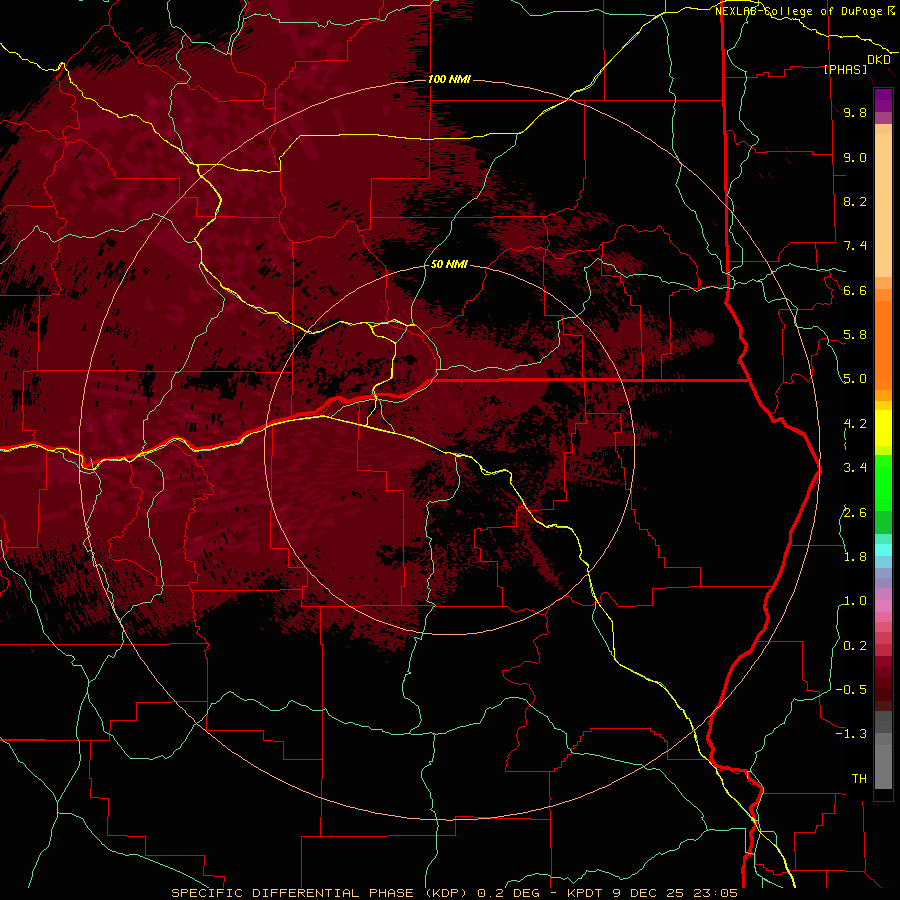Pick the pink segment of the color bar
The width and height of the screenshot is (900, 900).
(x=883, y=606)
